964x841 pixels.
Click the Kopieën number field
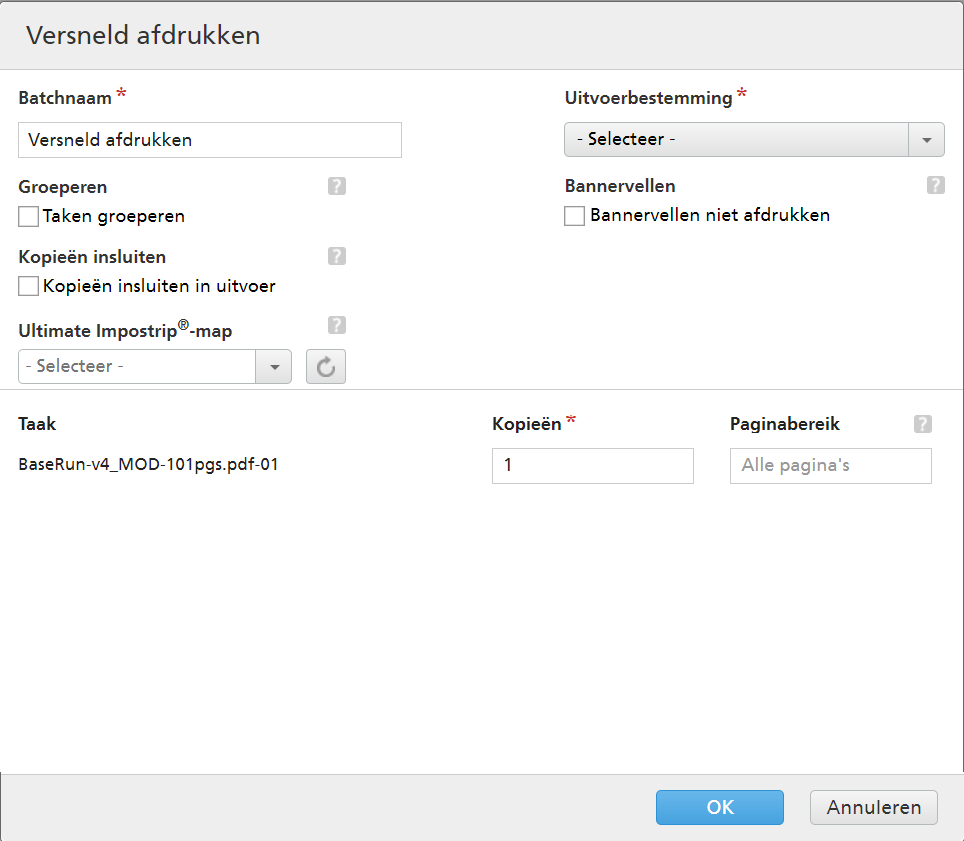(592, 466)
